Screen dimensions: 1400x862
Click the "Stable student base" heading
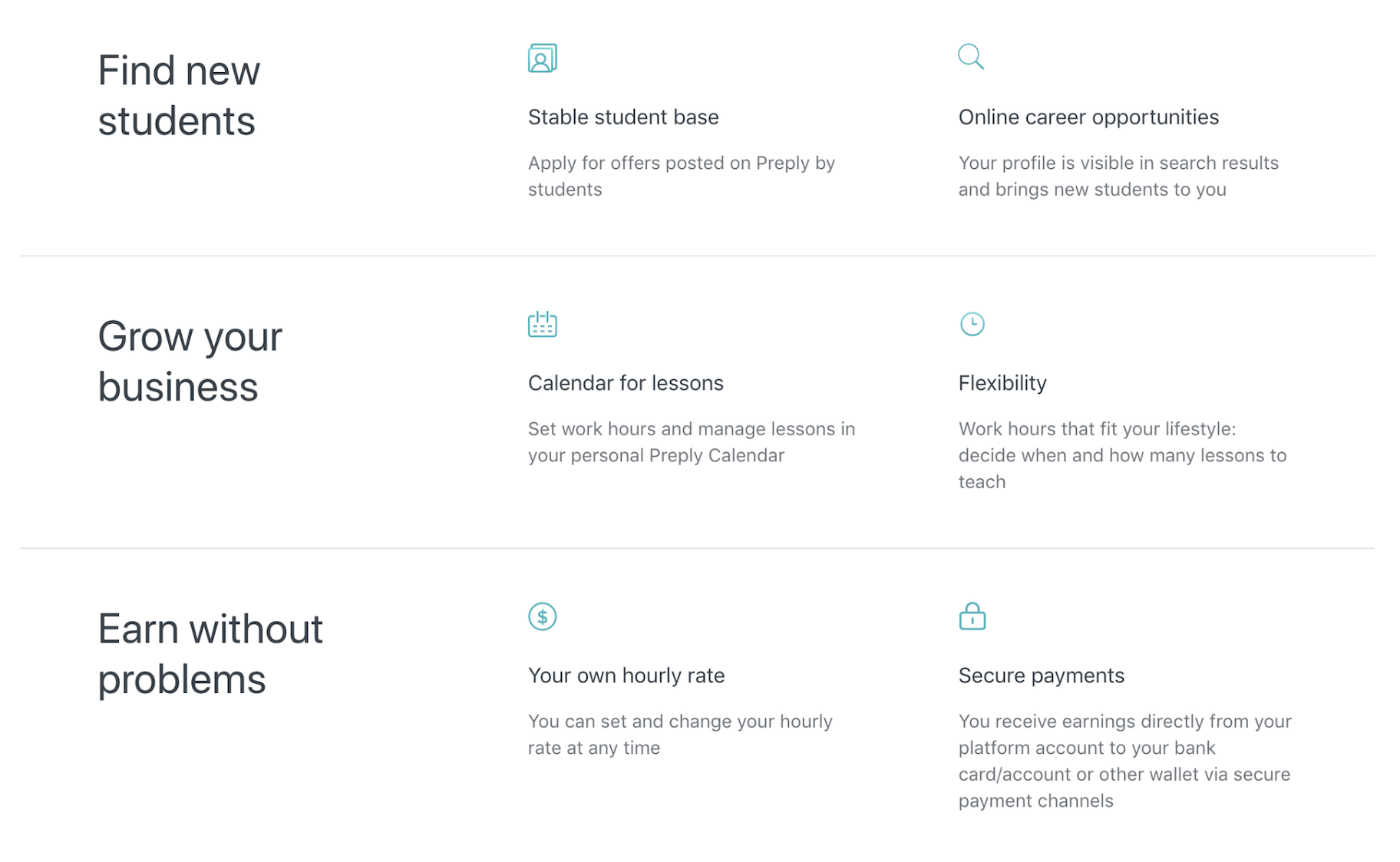pos(622,117)
